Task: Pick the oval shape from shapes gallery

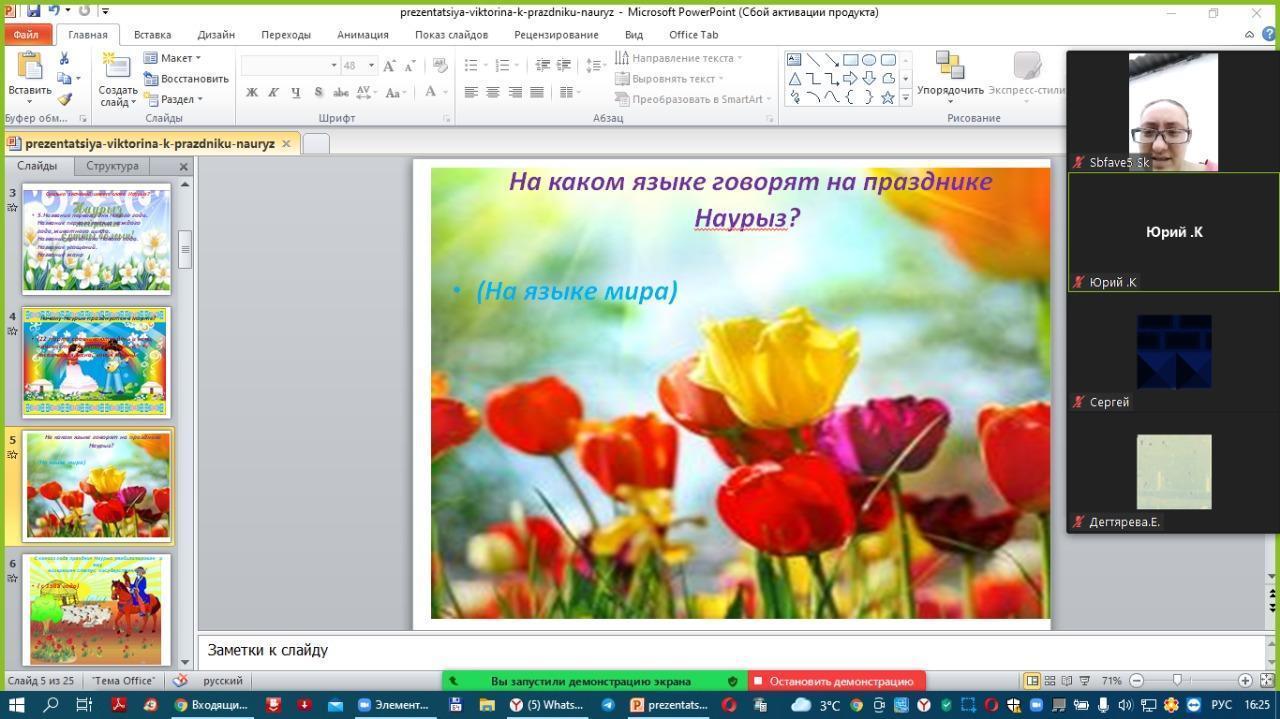Action: [x=869, y=59]
